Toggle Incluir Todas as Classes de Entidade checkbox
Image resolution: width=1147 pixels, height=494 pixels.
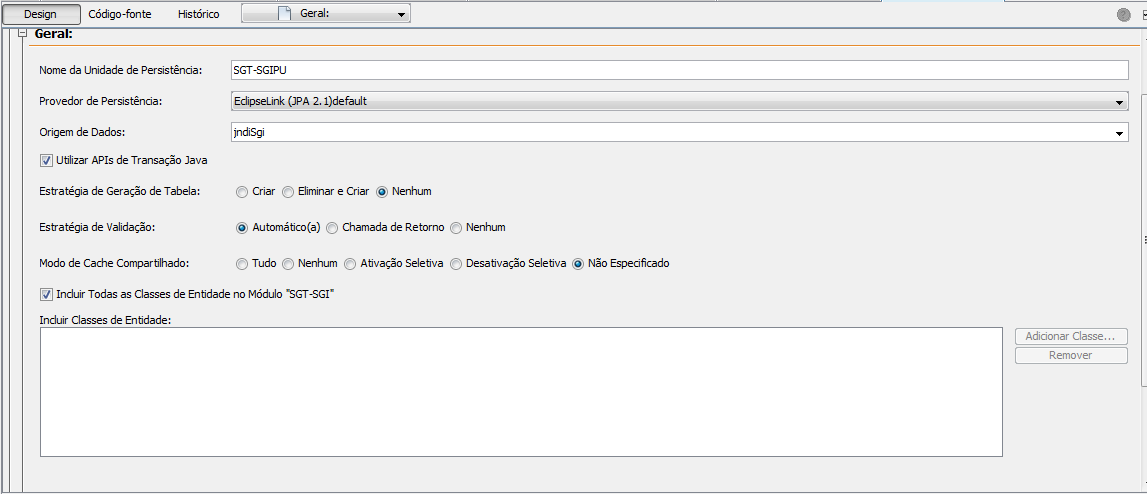(47, 294)
